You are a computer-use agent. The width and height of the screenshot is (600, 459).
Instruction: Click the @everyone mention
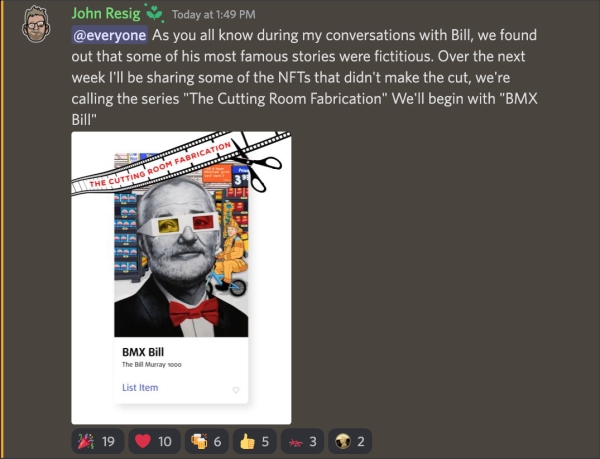[x=109, y=35]
